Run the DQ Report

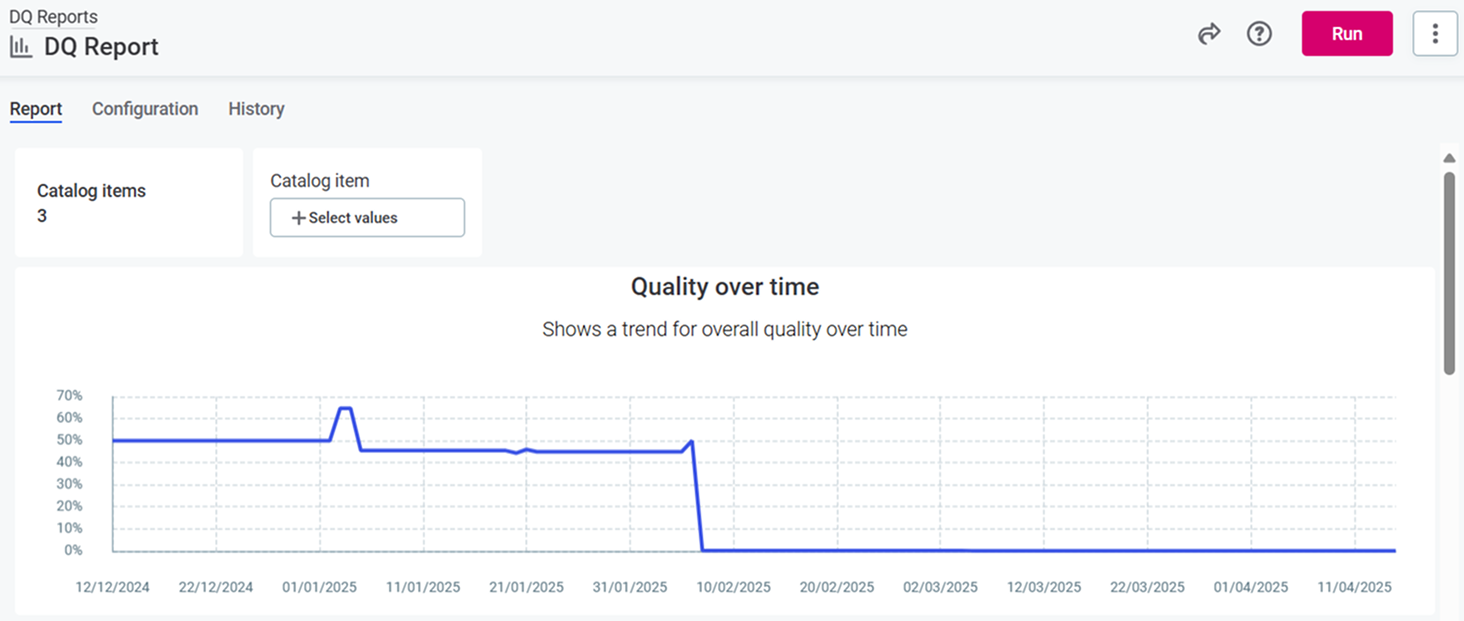click(1346, 33)
